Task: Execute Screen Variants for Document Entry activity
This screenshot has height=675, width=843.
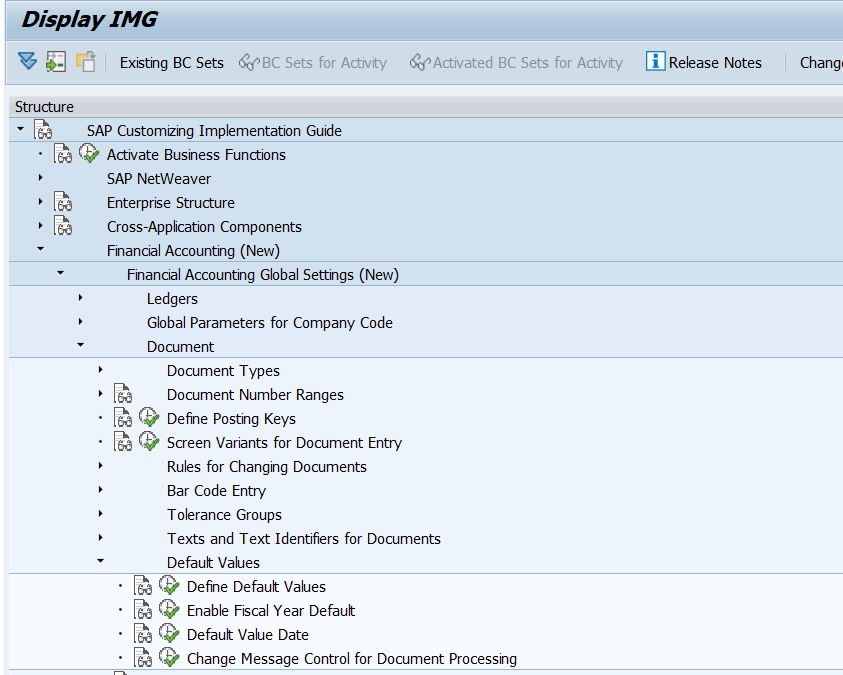Action: pyautogui.click(x=149, y=442)
